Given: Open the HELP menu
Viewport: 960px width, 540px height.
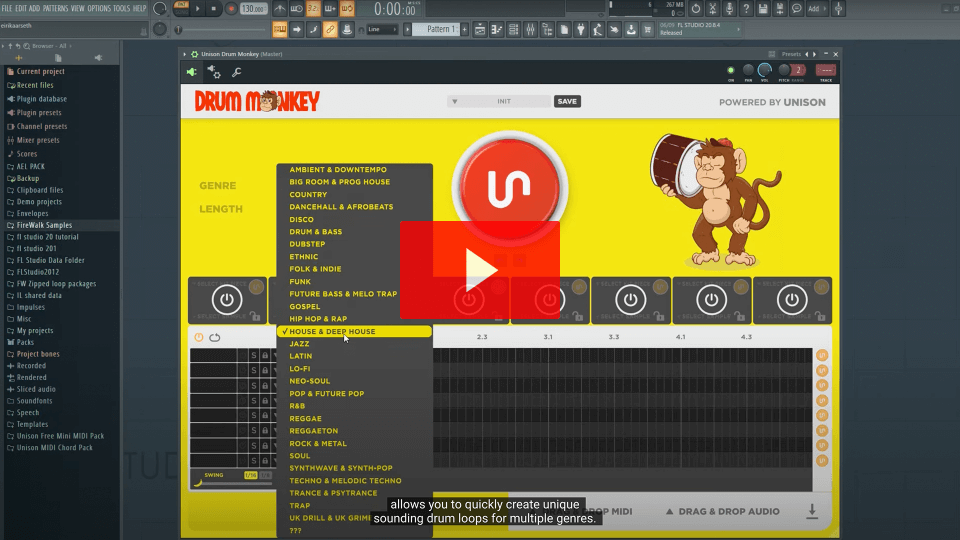Looking at the screenshot, I should pos(140,9).
